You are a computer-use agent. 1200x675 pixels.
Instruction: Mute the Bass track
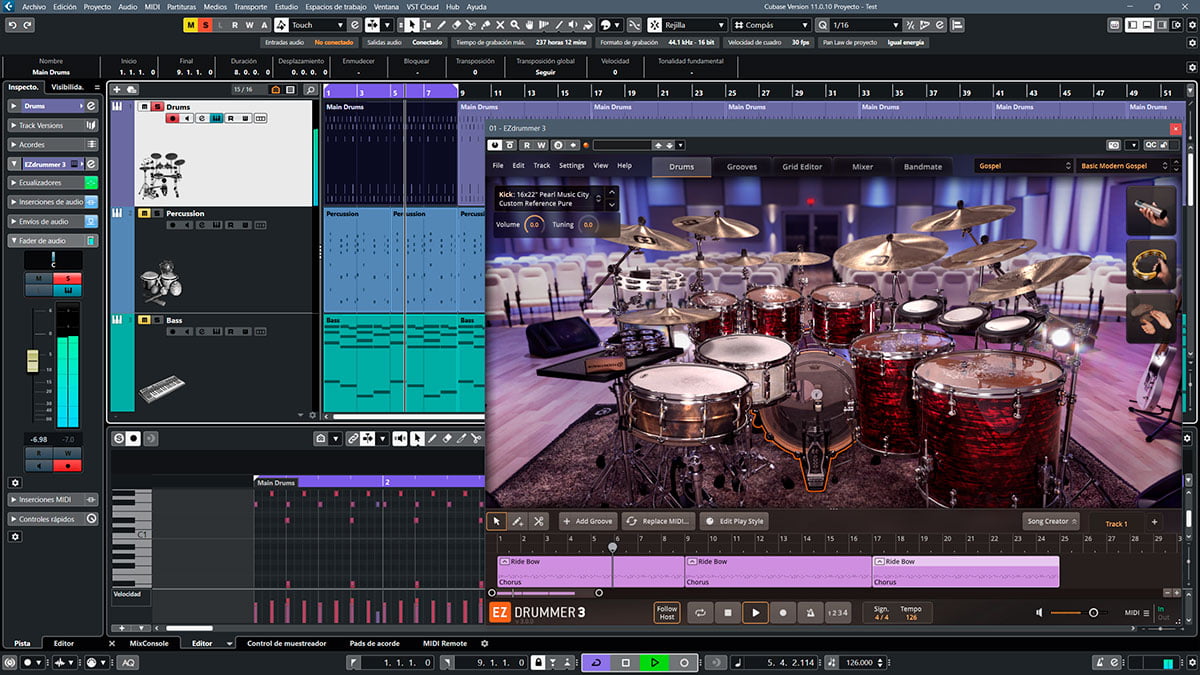coord(144,321)
